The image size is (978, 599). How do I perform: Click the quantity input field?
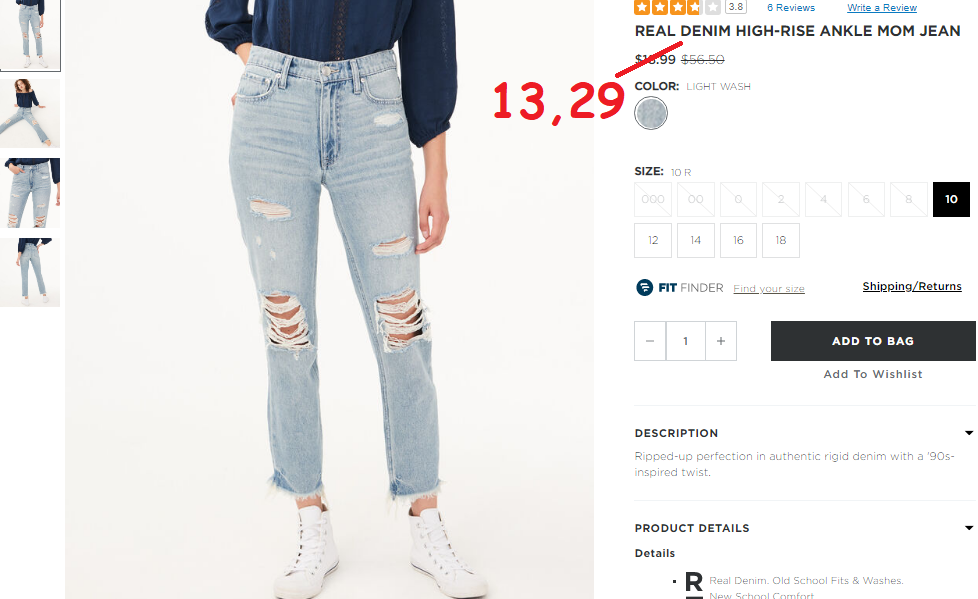coord(685,341)
